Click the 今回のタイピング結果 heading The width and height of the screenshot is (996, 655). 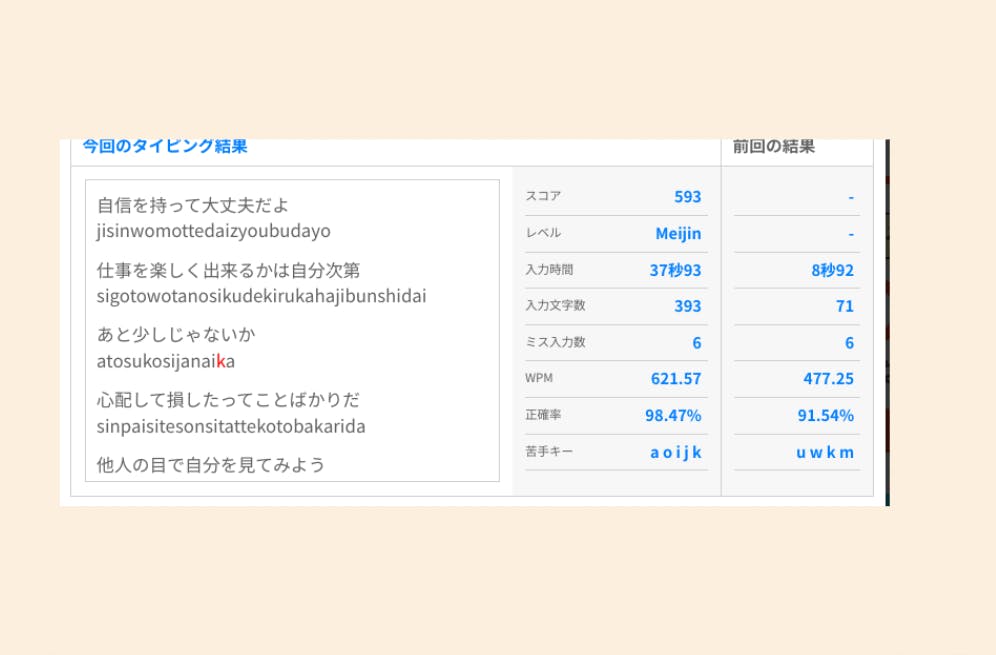(x=165, y=146)
